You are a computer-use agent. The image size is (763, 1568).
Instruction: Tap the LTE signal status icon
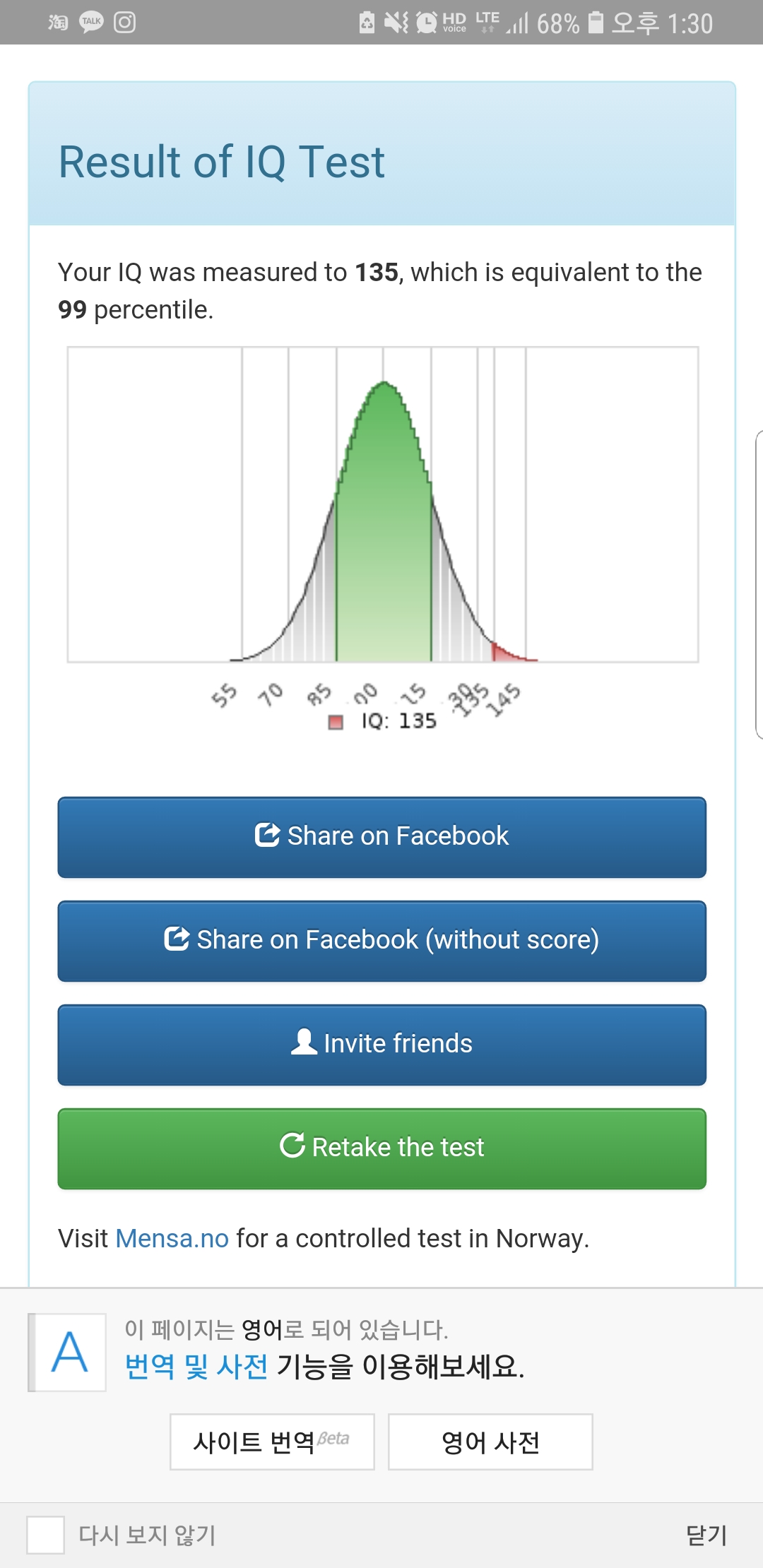[487, 23]
